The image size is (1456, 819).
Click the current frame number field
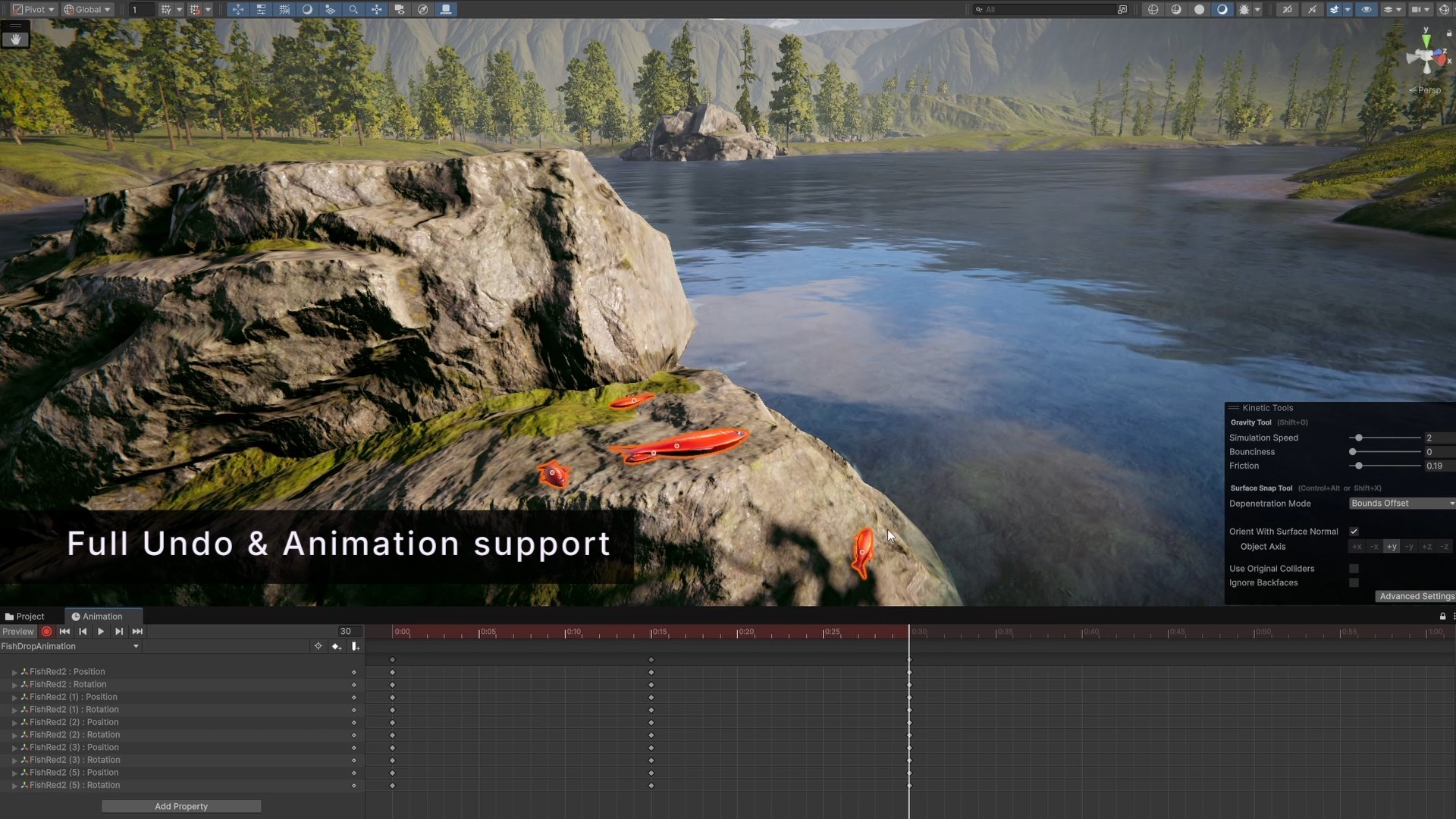coord(350,631)
